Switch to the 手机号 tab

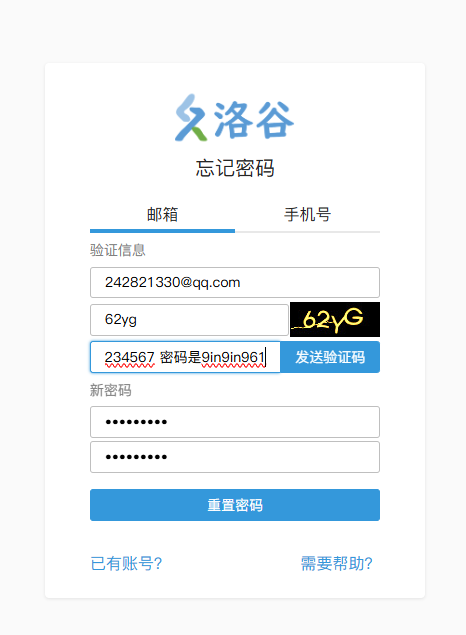click(307, 215)
